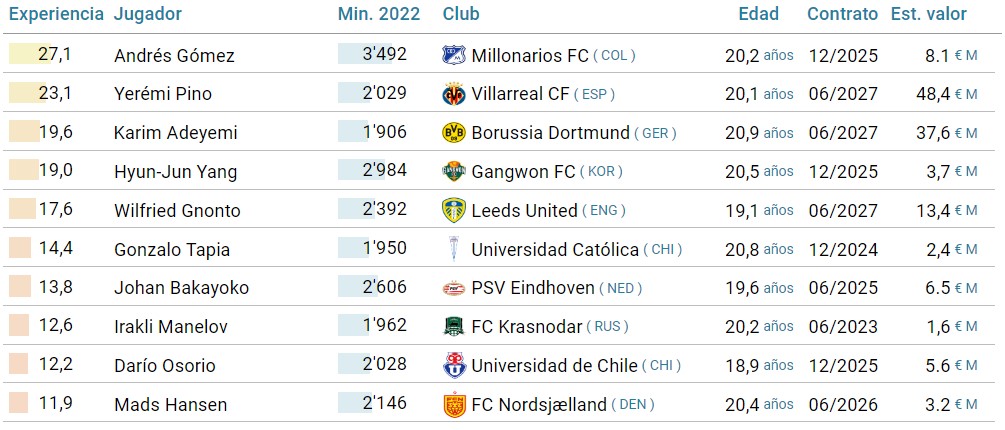Click the Leeds United crest icon
This screenshot has width=1005, height=430.
click(x=454, y=210)
